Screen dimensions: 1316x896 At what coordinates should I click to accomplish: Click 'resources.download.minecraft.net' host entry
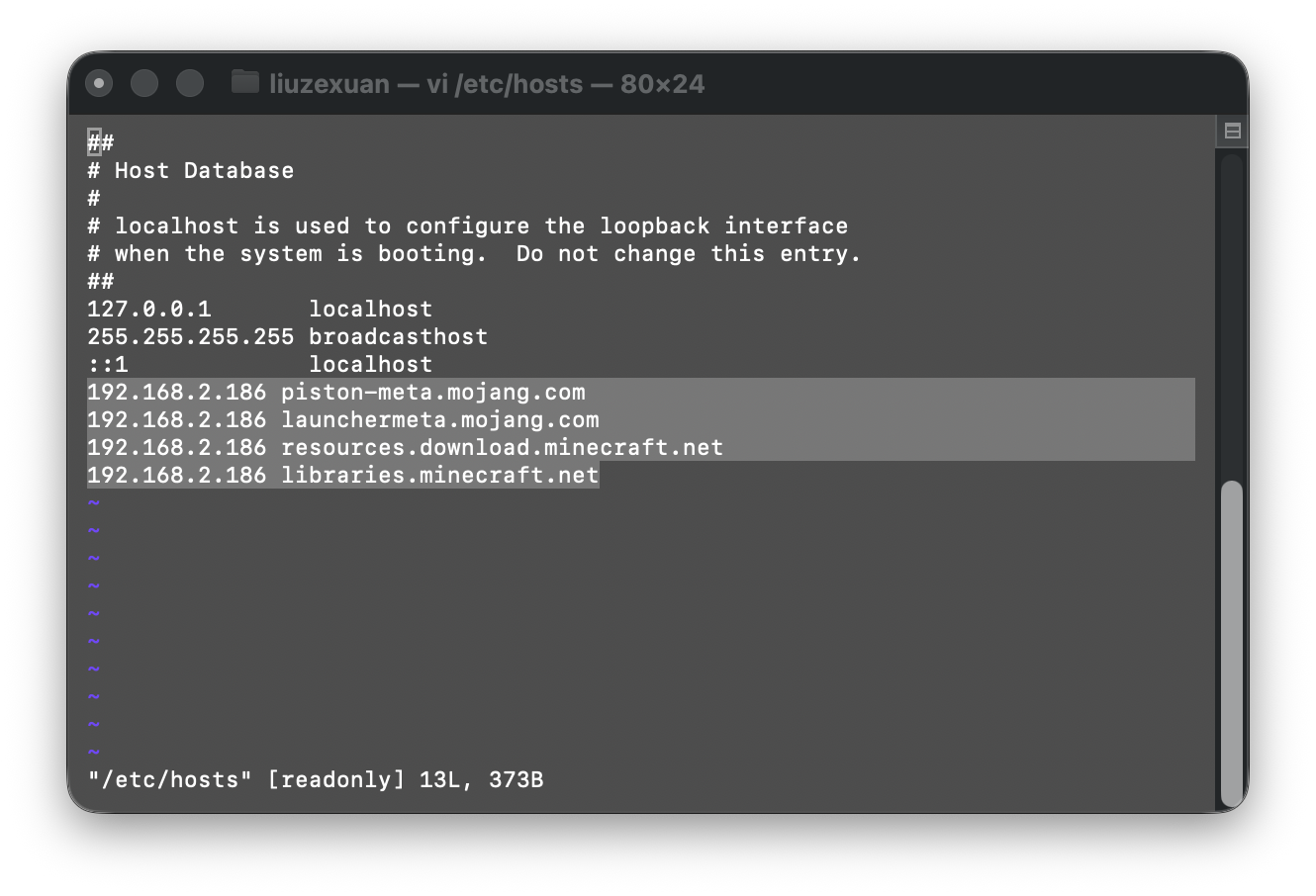[x=503, y=447]
